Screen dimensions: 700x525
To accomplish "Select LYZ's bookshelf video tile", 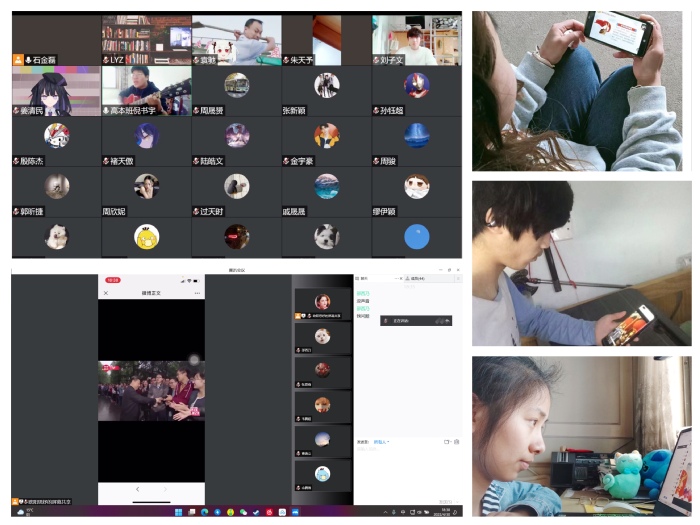I will (146, 39).
